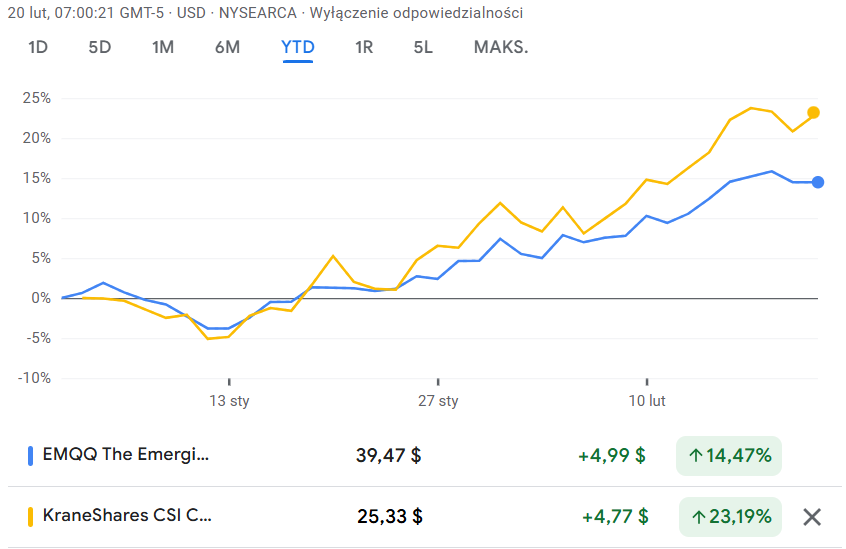The image size is (846, 549).
Task: Select the MAKS. maximum range
Action: [500, 47]
